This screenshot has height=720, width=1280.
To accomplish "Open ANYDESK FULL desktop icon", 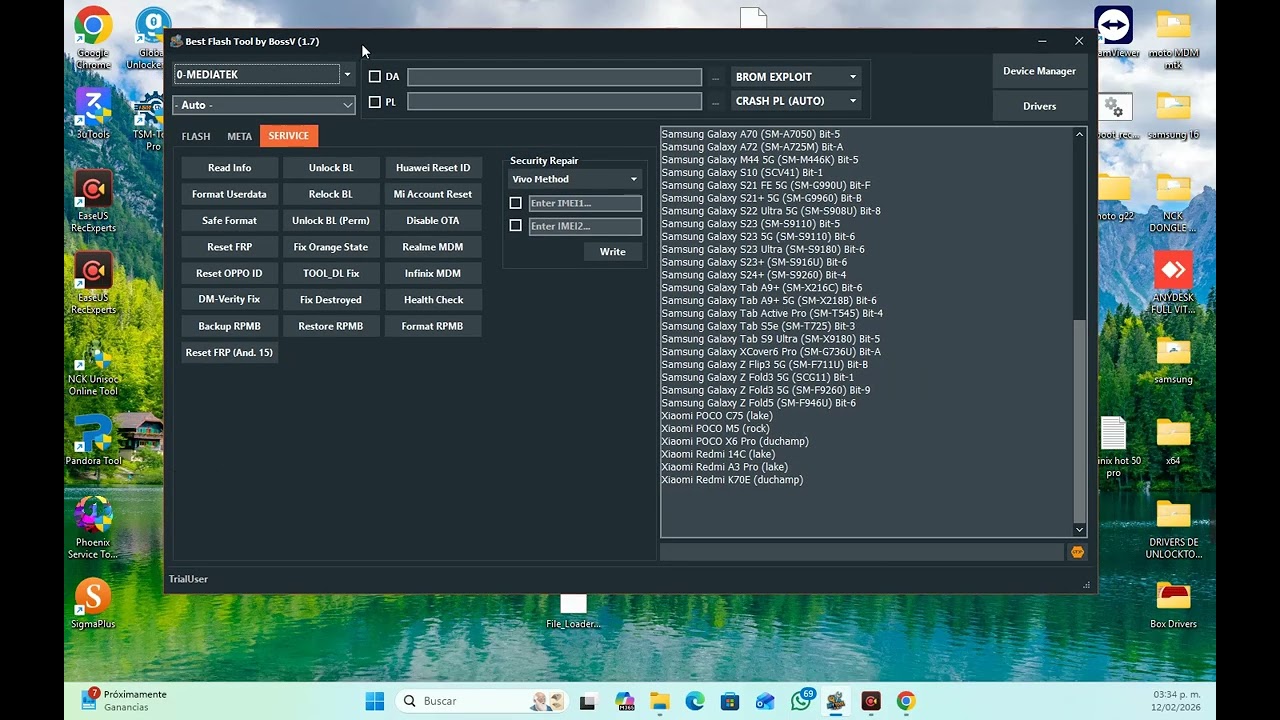I will point(1173,282).
